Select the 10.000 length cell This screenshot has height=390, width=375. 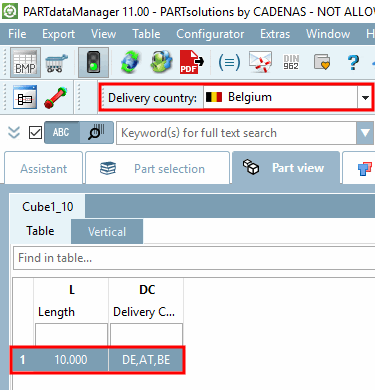tap(71, 360)
